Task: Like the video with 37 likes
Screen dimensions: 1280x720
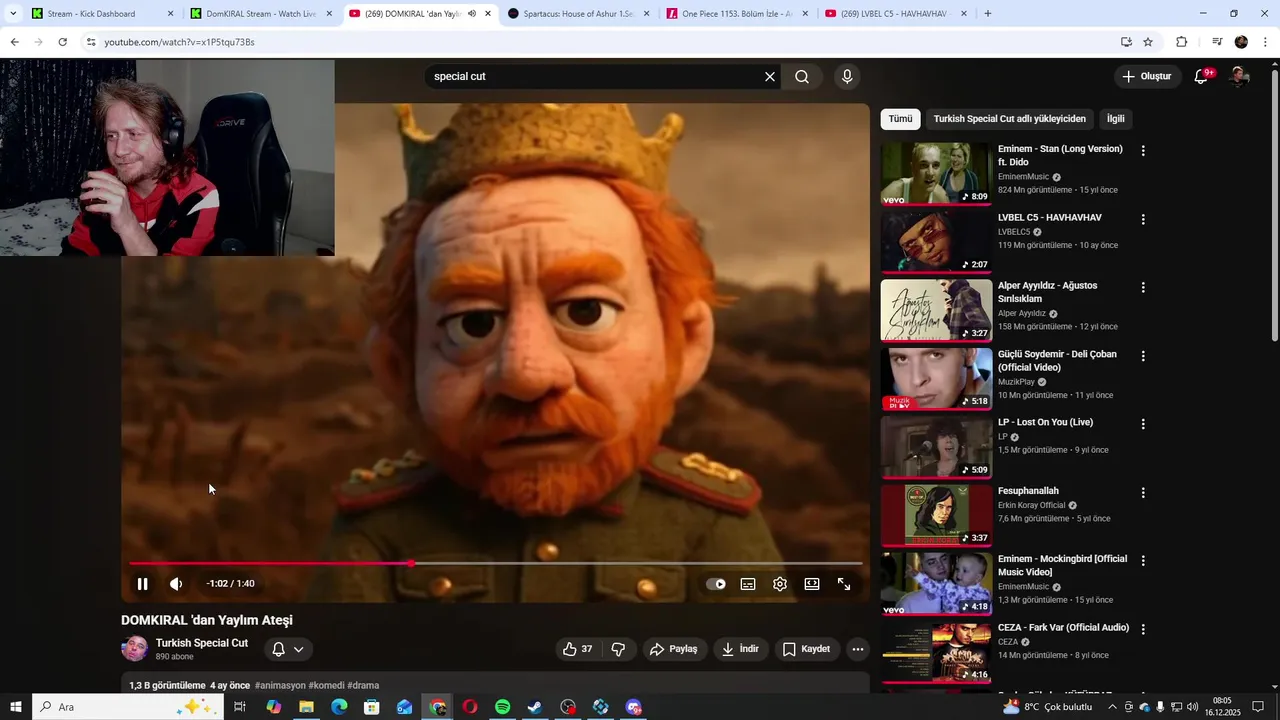Action: pyautogui.click(x=578, y=649)
